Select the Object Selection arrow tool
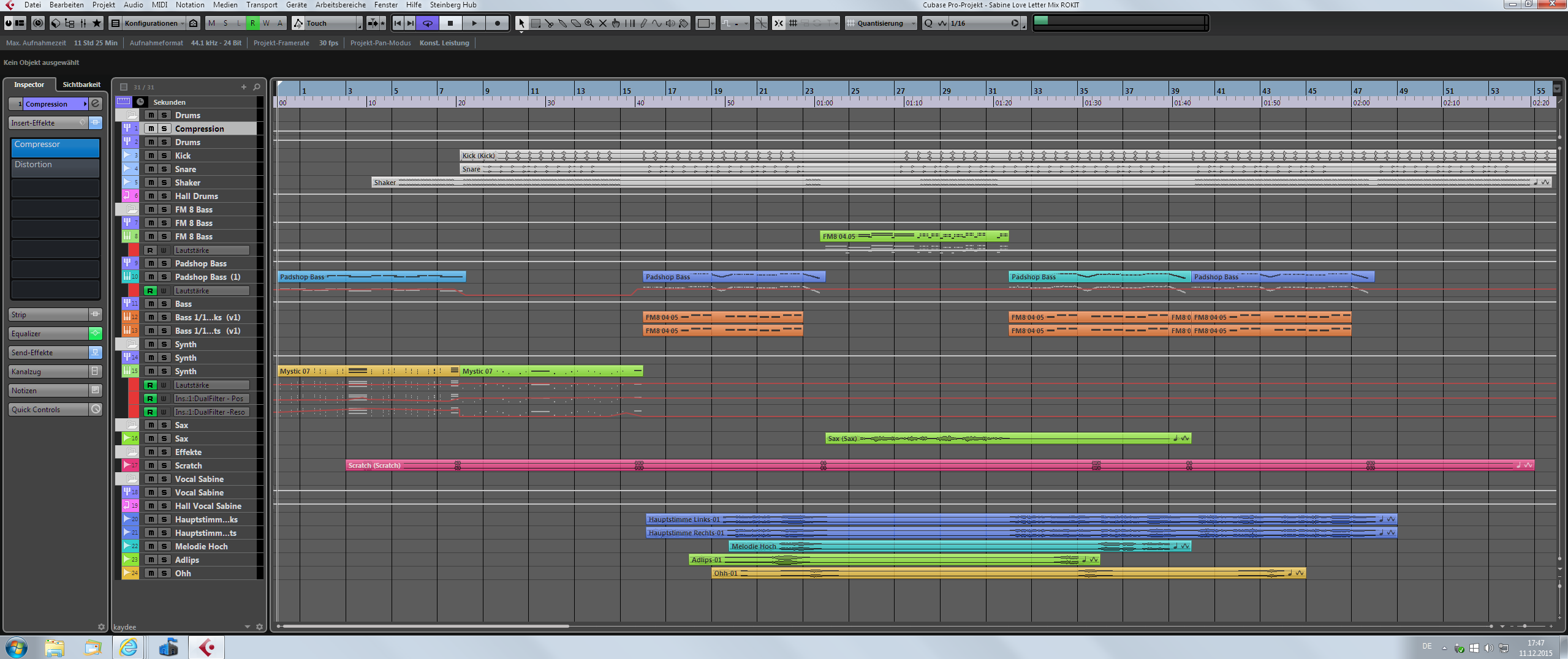 pos(521,23)
